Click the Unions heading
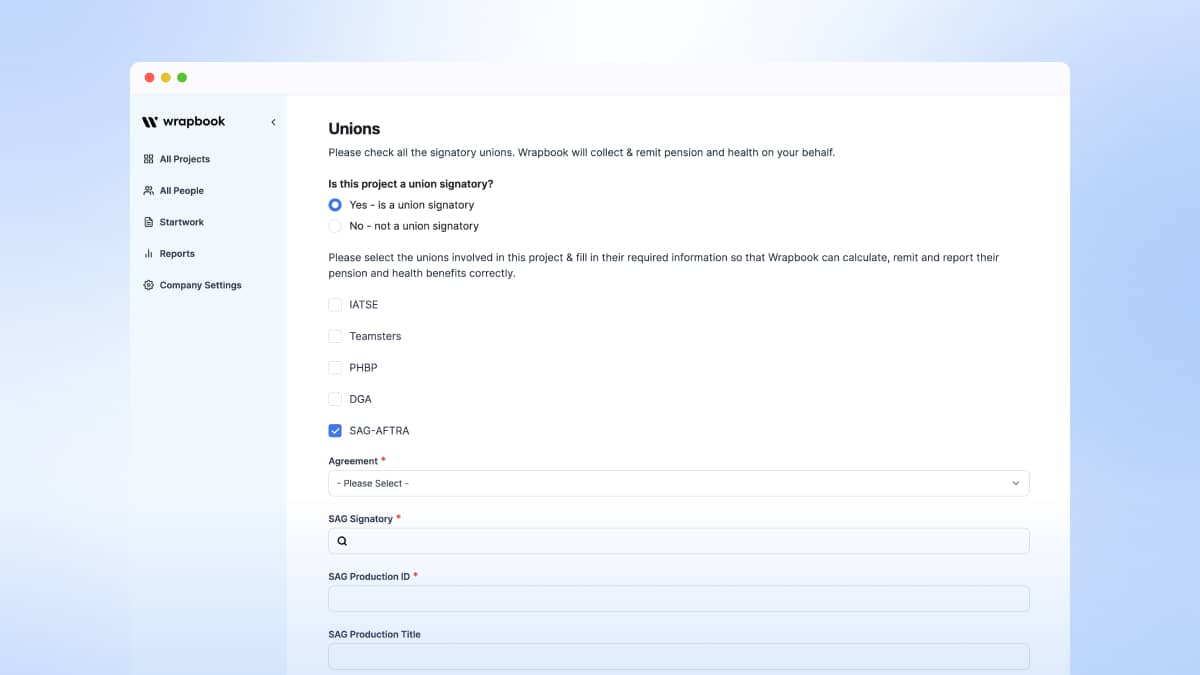 [x=354, y=129]
